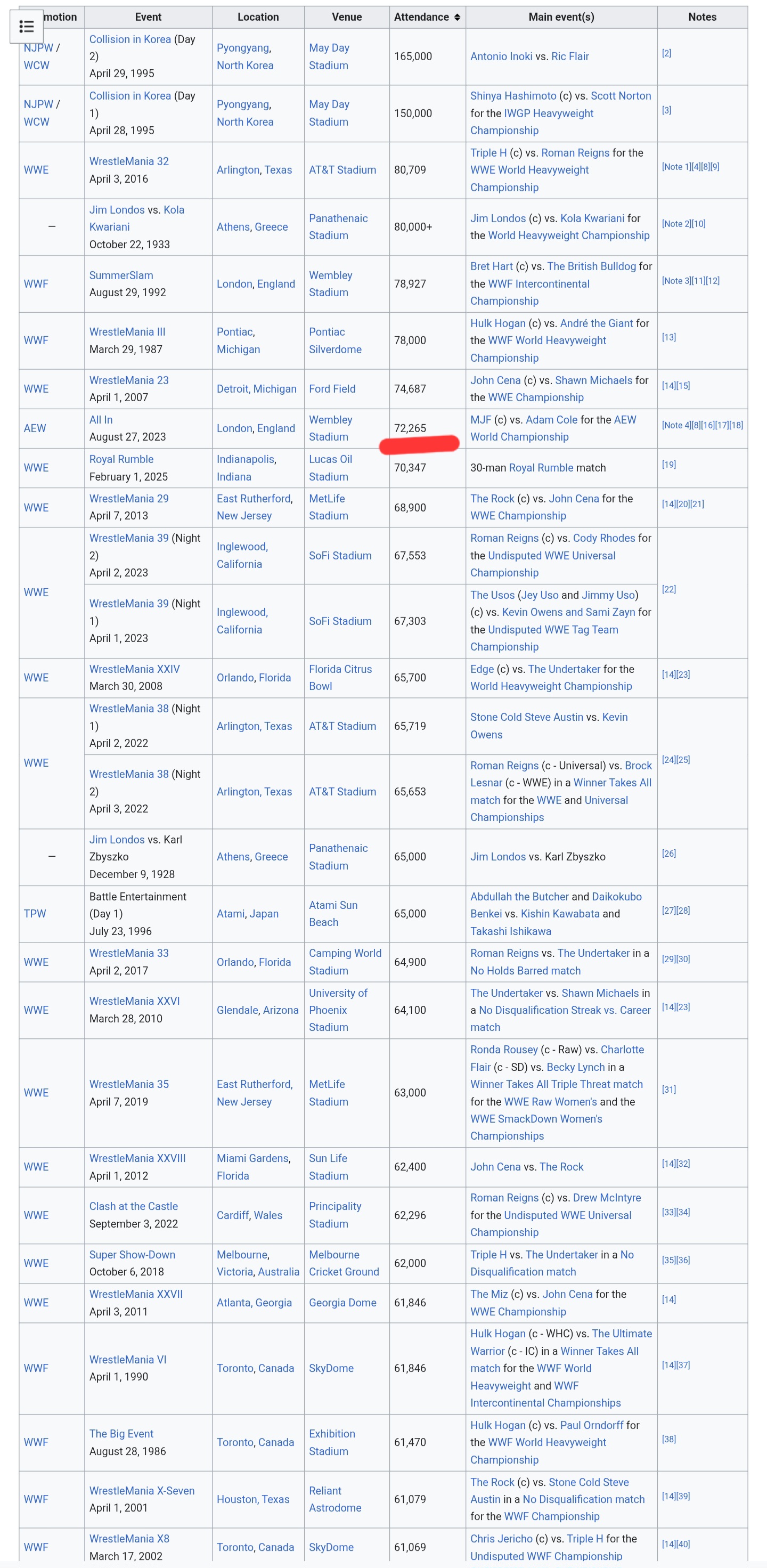Viewport: 767px width, 1568px height.
Task: Click University of Phoenix Stadium link
Action: [x=338, y=1010]
